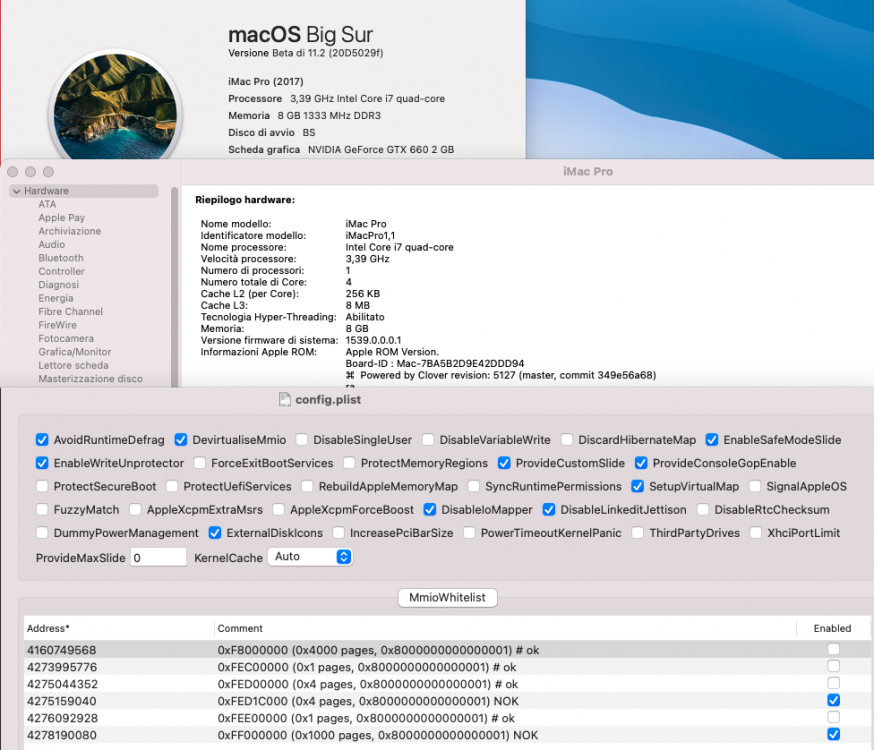Open Lettore scheda sidebar item
Viewport: 874px width, 750px height.
coord(74,366)
